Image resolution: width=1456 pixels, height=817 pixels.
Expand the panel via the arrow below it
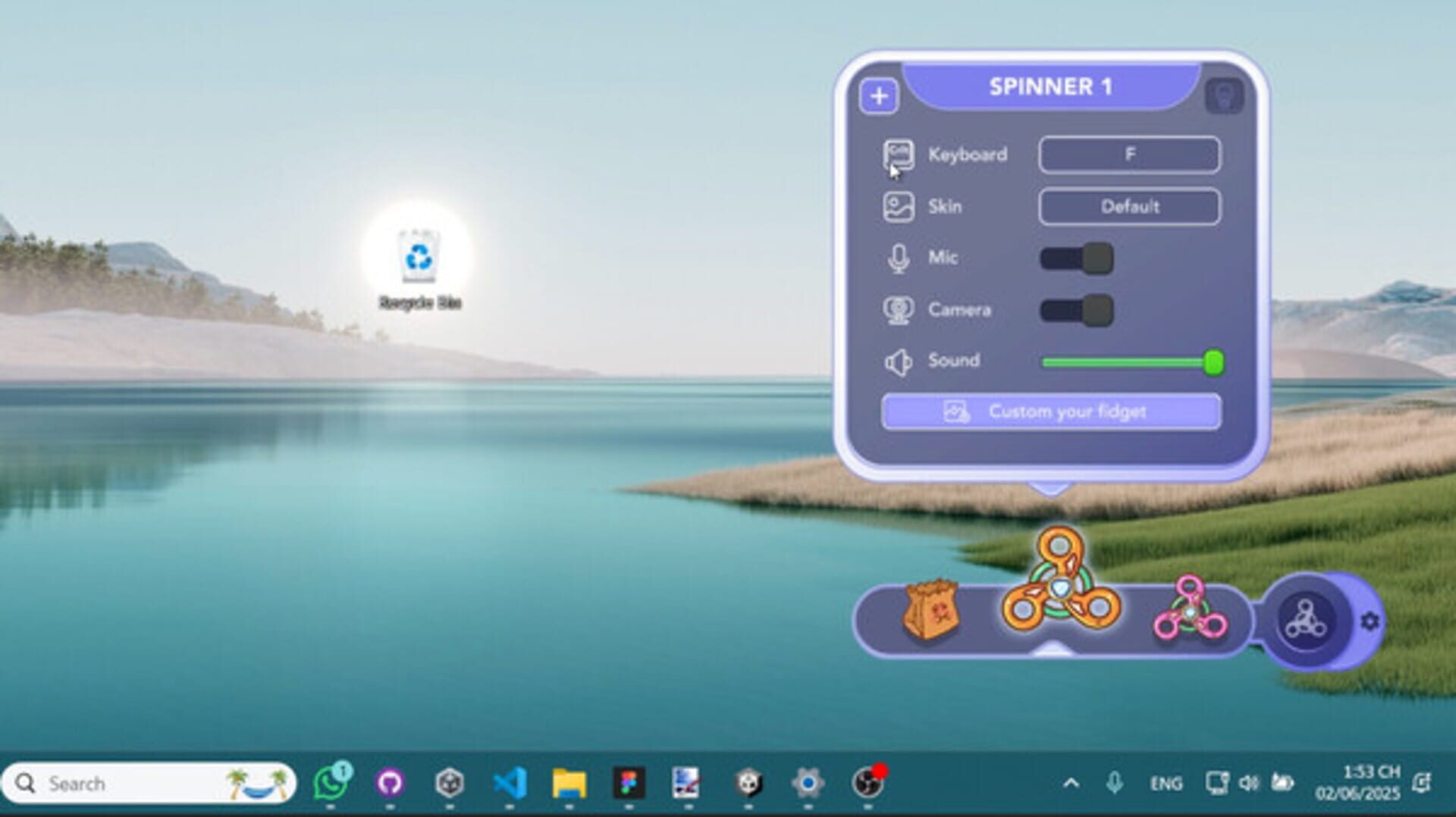click(1052, 484)
